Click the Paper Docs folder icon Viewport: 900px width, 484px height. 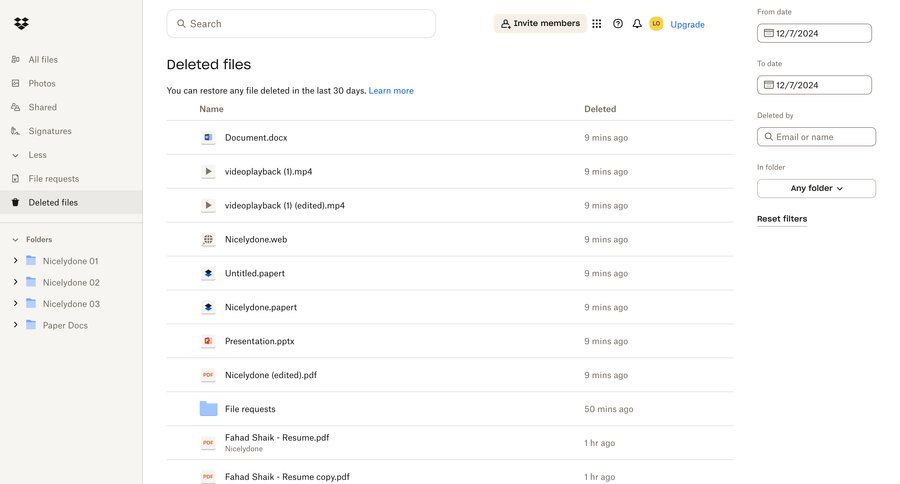31,325
